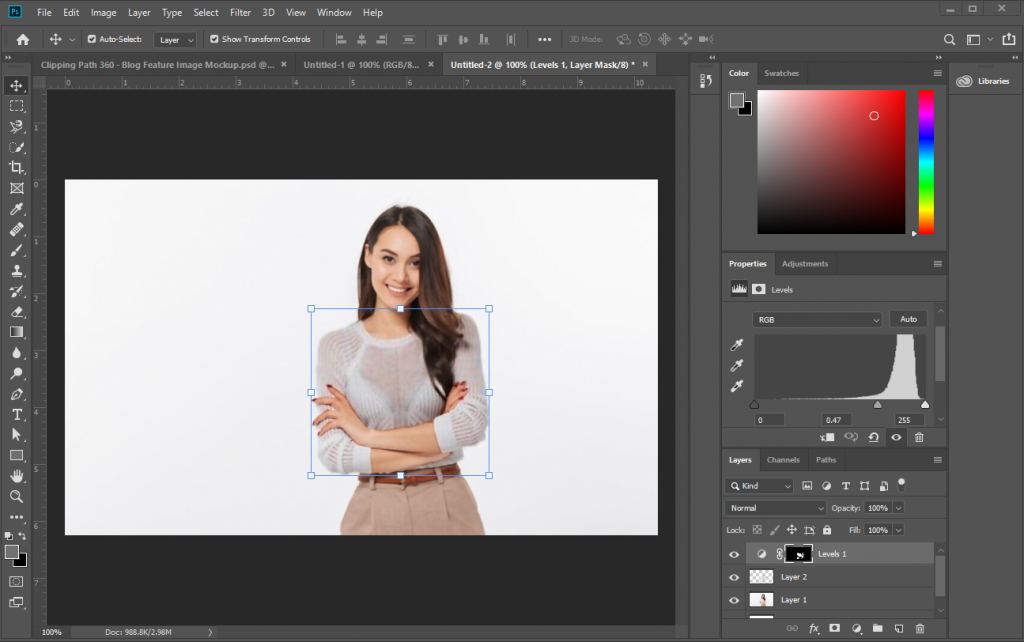Hide Layer 2 visibility eye
This screenshot has height=642, width=1024.
(734, 577)
